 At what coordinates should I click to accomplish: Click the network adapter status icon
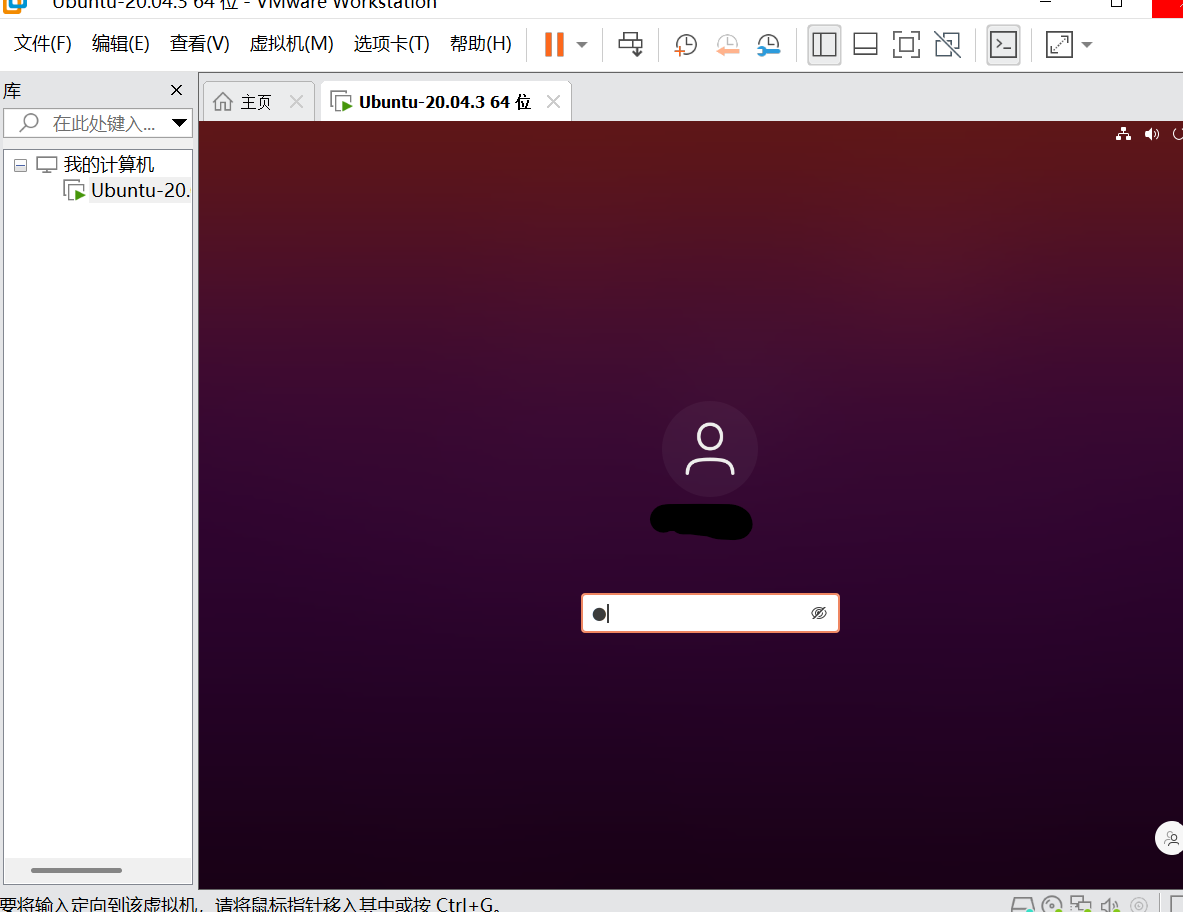pyautogui.click(x=1081, y=904)
